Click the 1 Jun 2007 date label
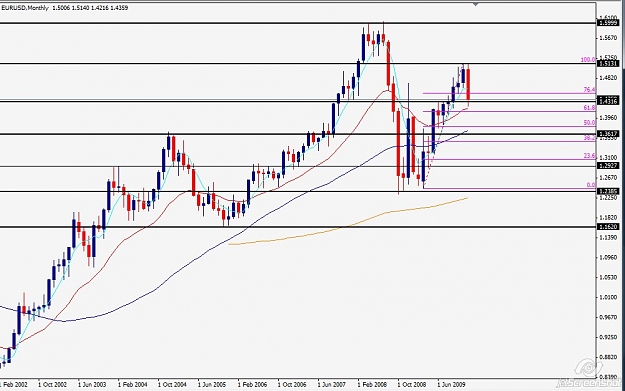Image resolution: width=625 pixels, height=391 pixels. (332, 385)
